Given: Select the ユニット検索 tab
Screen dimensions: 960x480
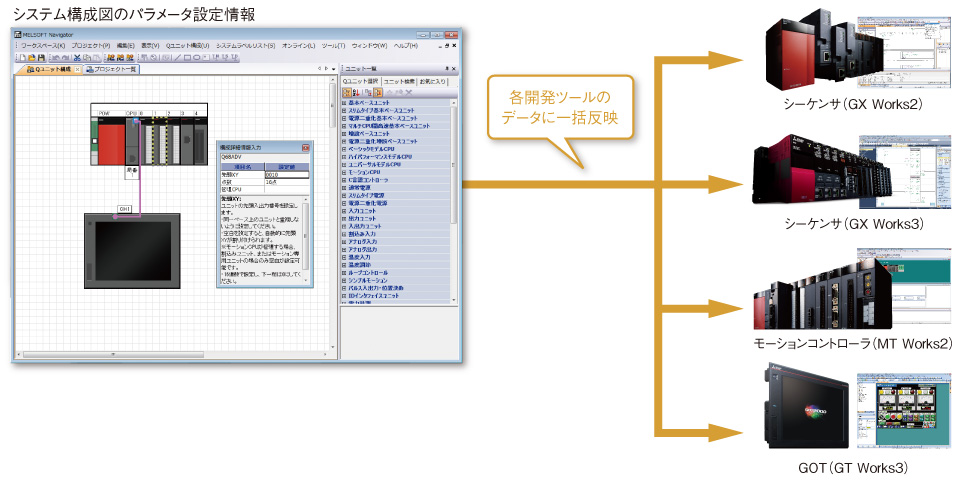Looking at the screenshot, I should tap(399, 81).
